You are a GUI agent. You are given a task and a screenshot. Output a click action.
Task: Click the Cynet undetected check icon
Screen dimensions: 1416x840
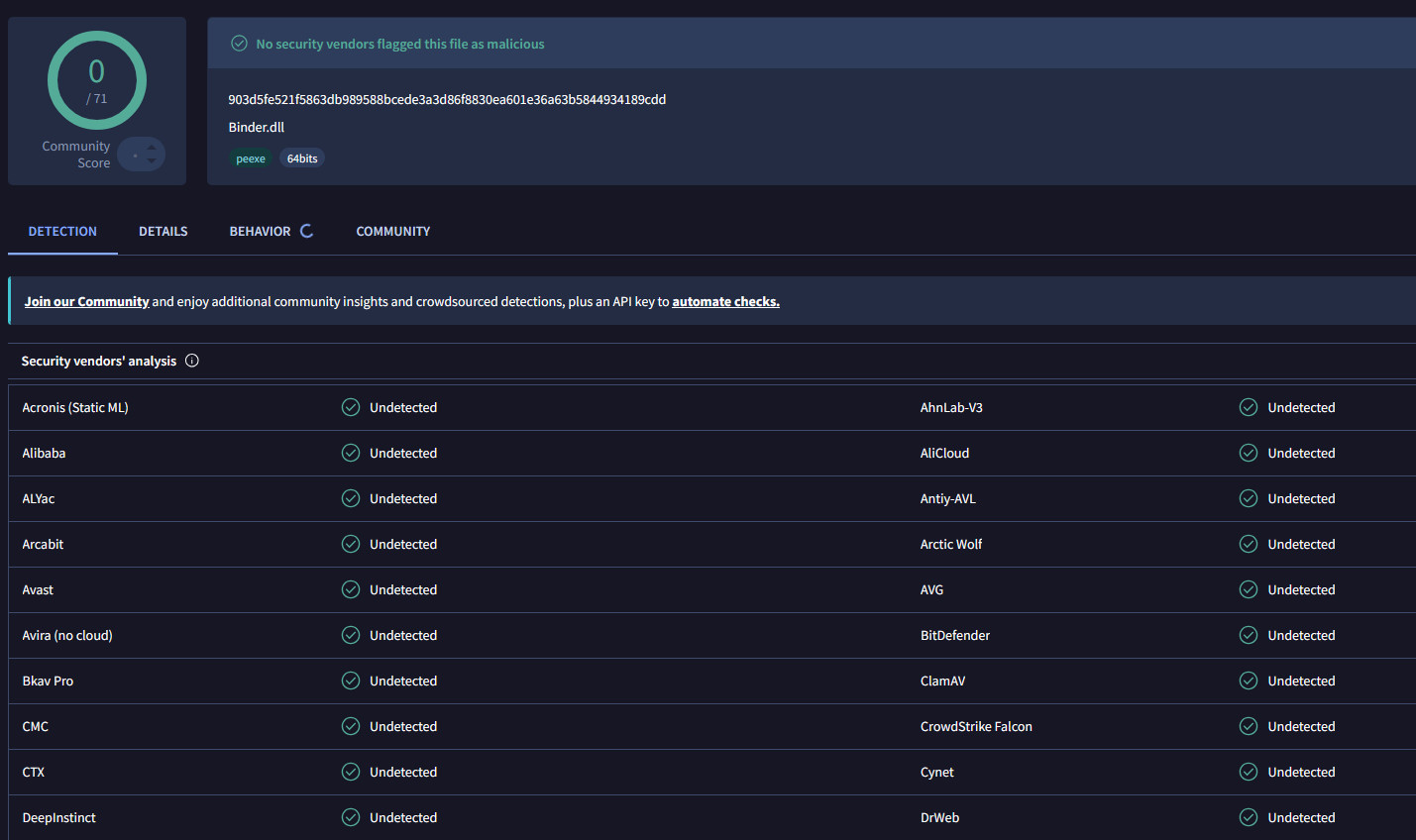coord(1249,772)
